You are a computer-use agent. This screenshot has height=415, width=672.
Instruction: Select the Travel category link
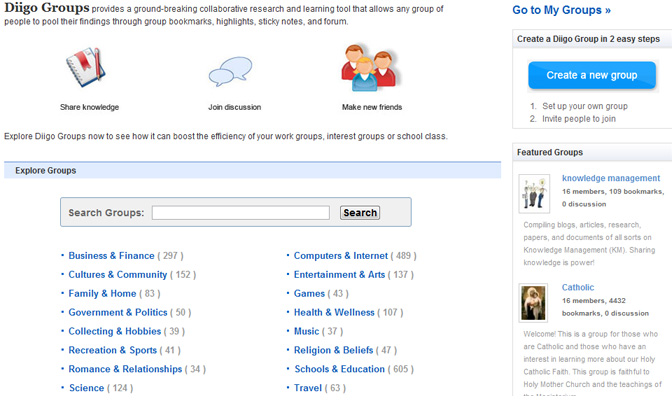[308, 388]
